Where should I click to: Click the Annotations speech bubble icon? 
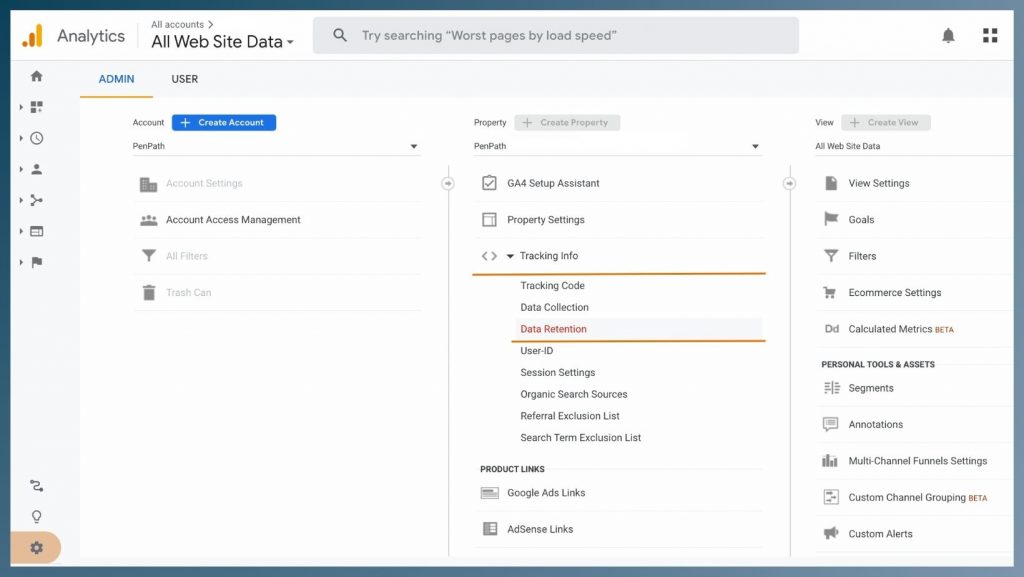pyautogui.click(x=831, y=424)
